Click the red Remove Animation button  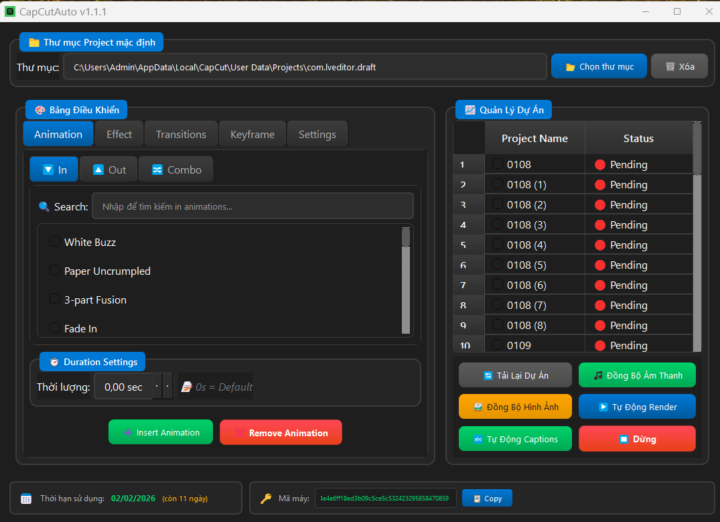(281, 432)
